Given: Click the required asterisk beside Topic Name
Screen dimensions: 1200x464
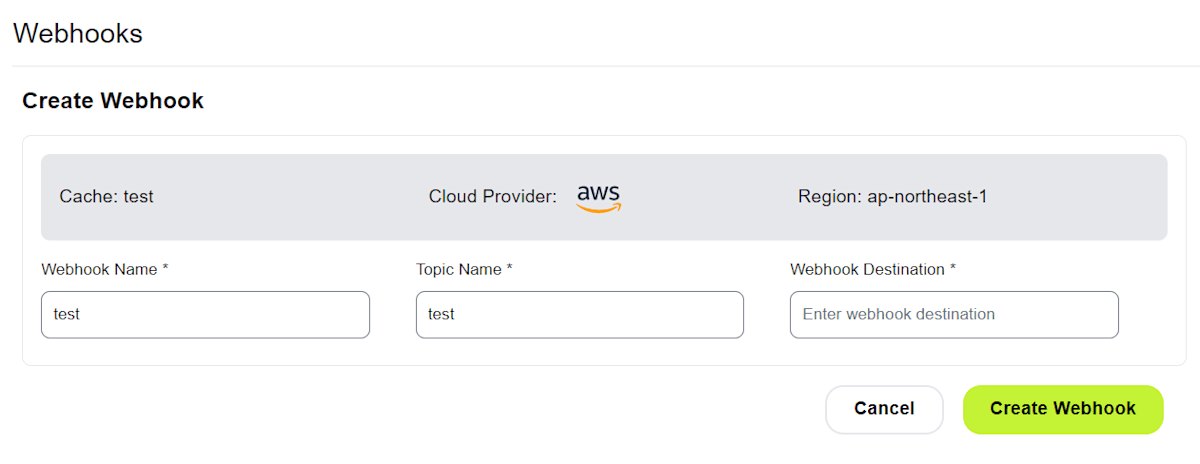Looking at the screenshot, I should 509,268.
